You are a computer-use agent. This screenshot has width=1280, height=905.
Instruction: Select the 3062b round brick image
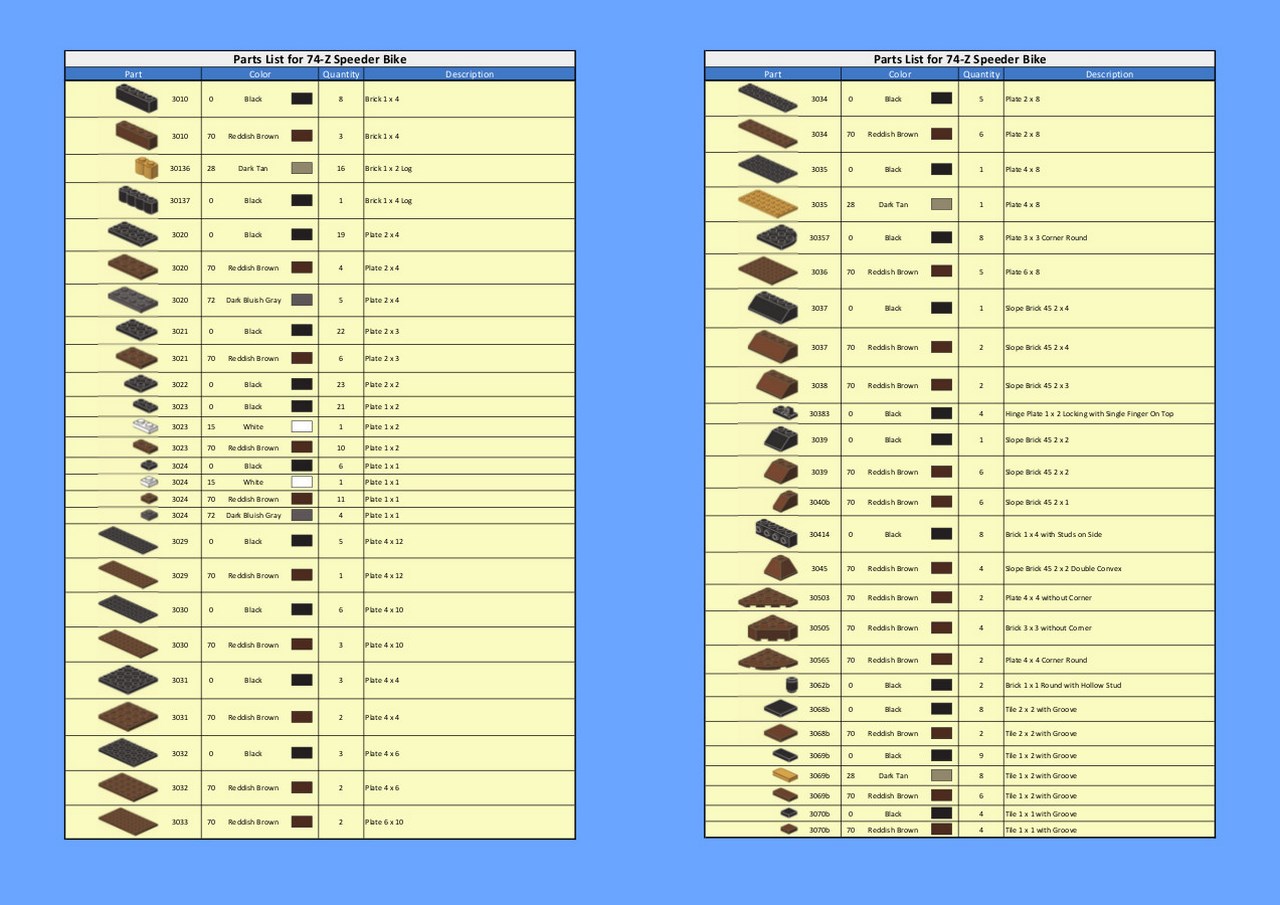coord(791,685)
